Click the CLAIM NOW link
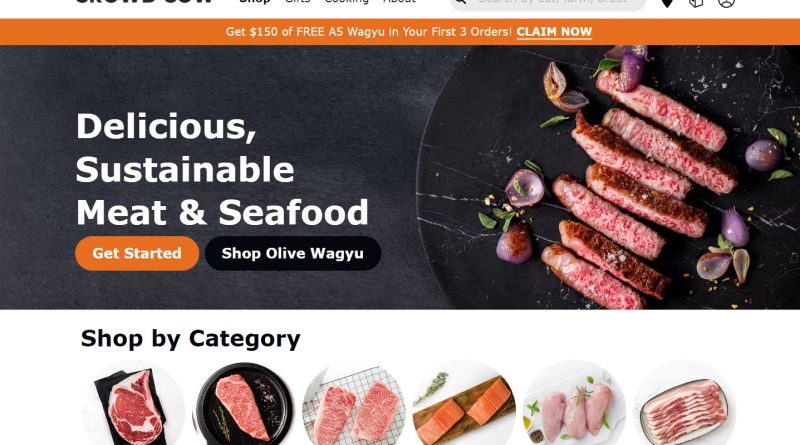This screenshot has height=445, width=800. pyautogui.click(x=554, y=32)
